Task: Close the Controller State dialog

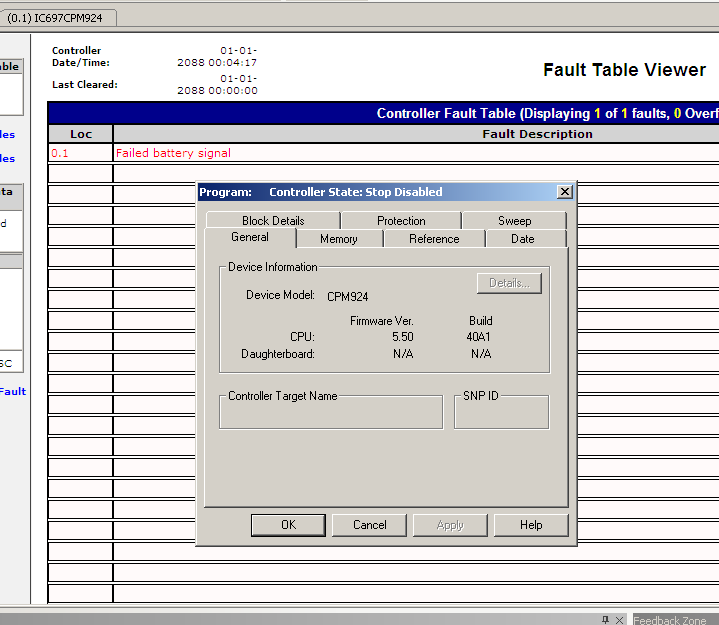Action: 564,192
